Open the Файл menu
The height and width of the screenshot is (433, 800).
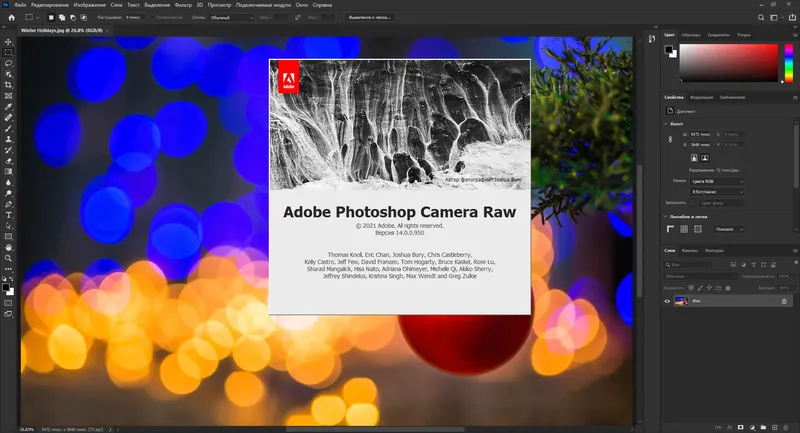point(20,5)
